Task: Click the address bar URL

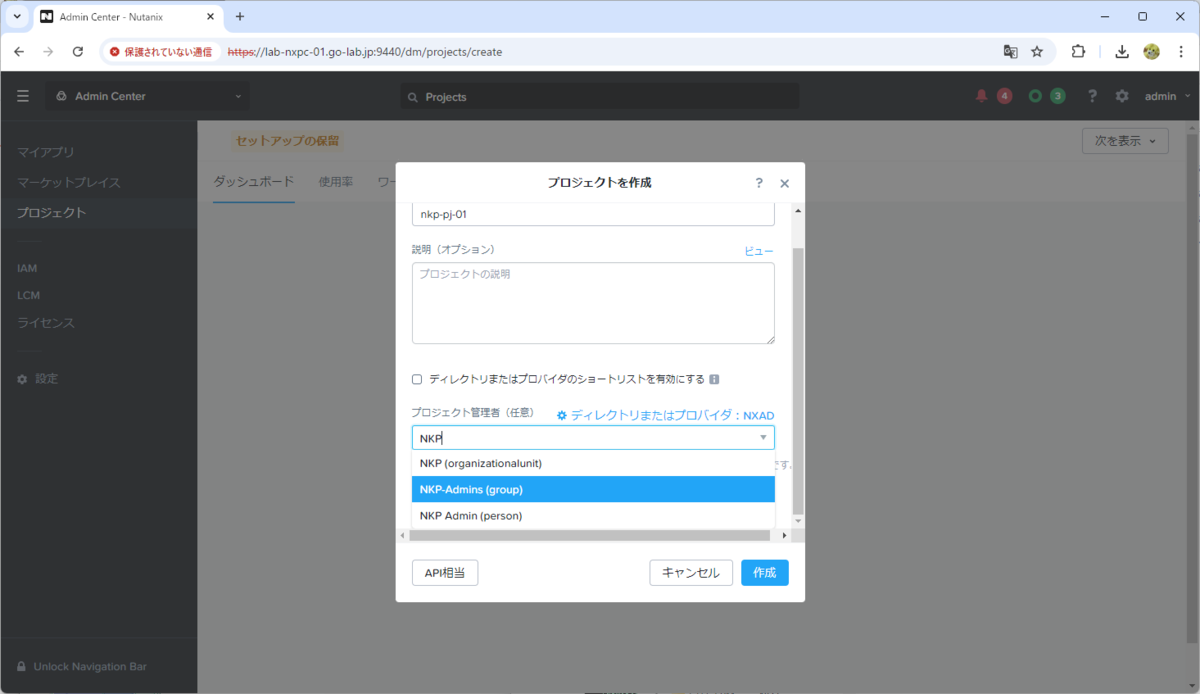Action: [365, 52]
